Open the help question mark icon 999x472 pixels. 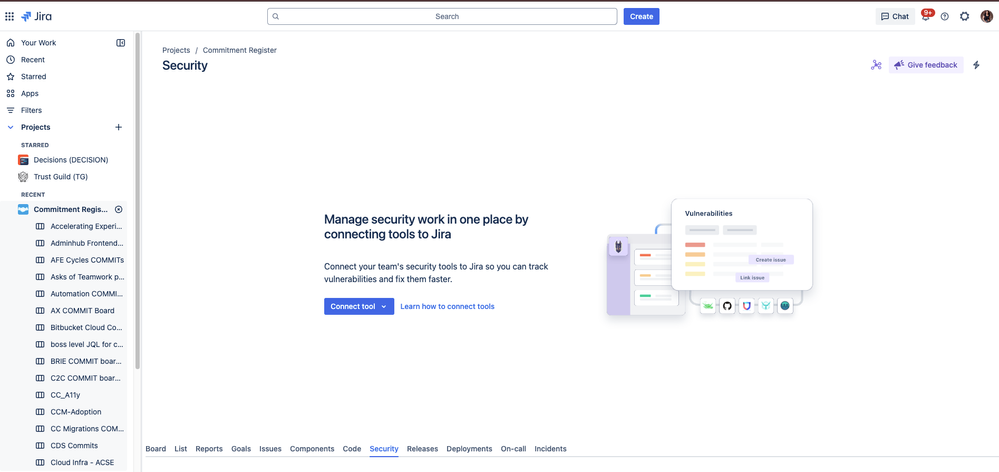click(945, 17)
